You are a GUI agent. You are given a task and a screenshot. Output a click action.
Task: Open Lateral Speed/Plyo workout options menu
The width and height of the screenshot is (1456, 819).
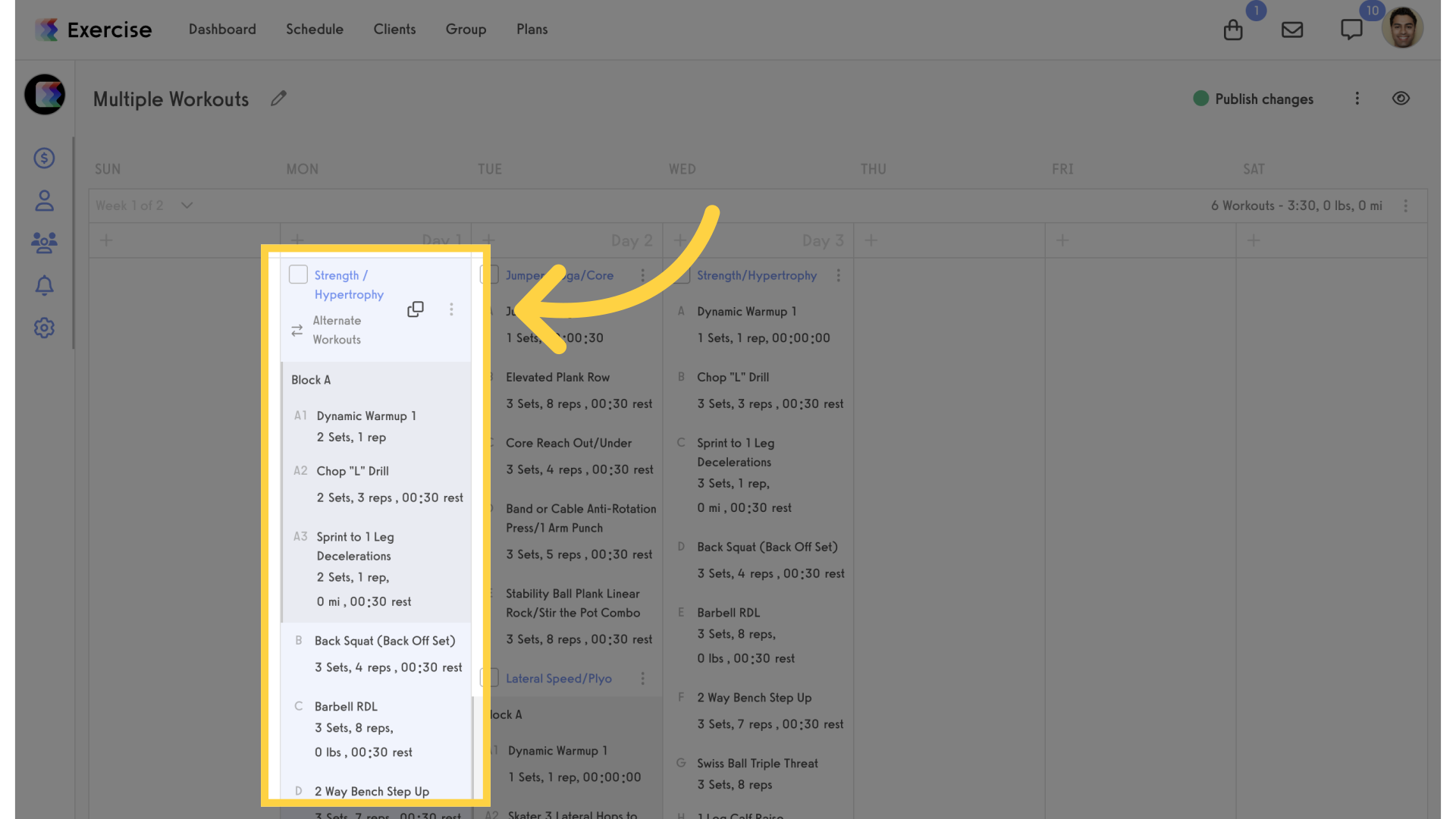pos(643,679)
